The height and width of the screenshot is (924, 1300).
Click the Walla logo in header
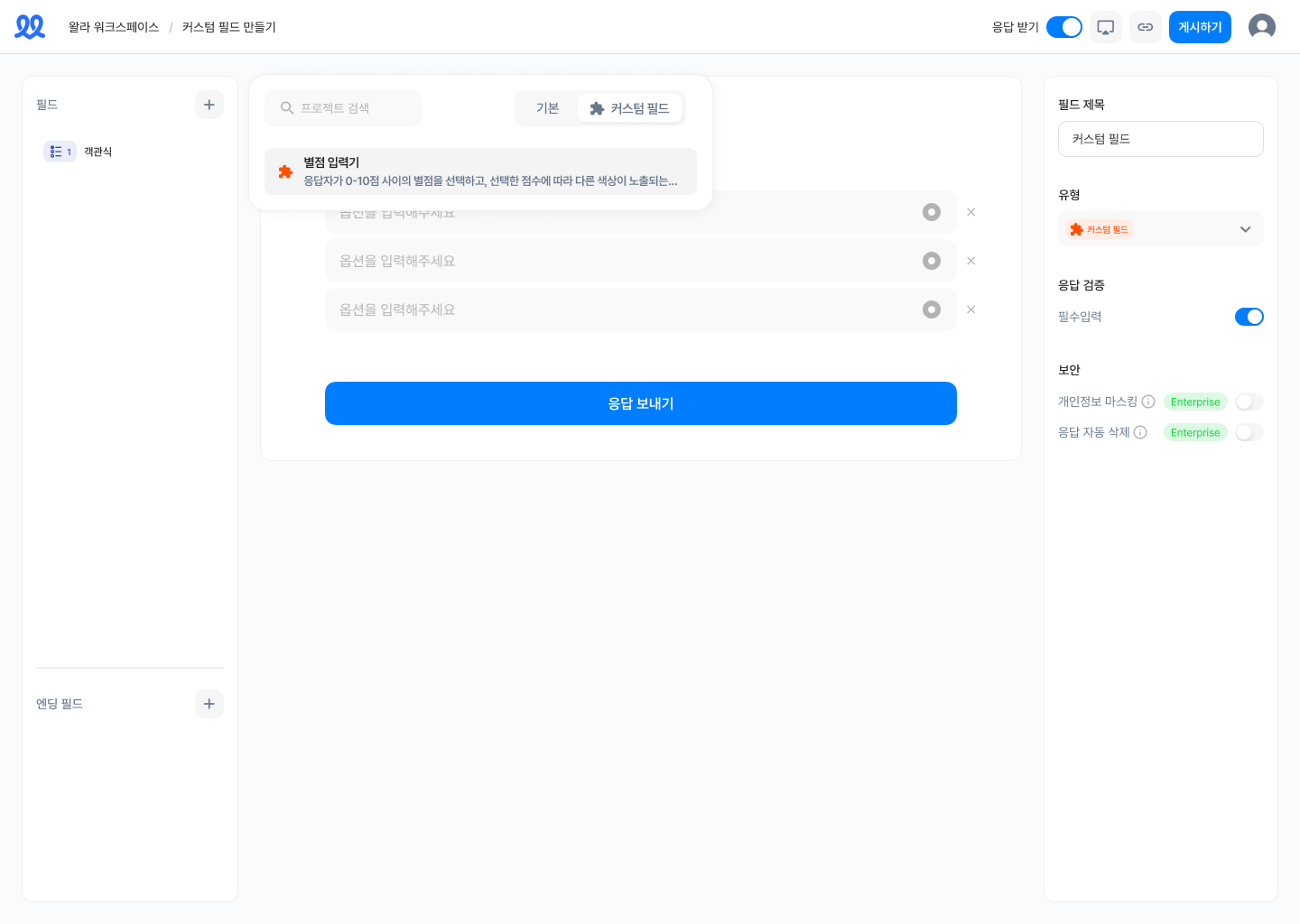coord(30,27)
